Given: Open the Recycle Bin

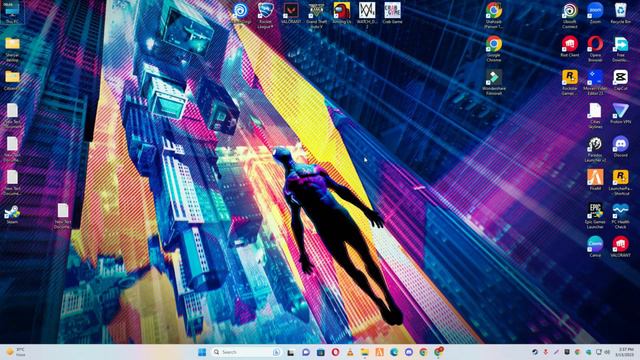Looking at the screenshot, I should (620, 13).
